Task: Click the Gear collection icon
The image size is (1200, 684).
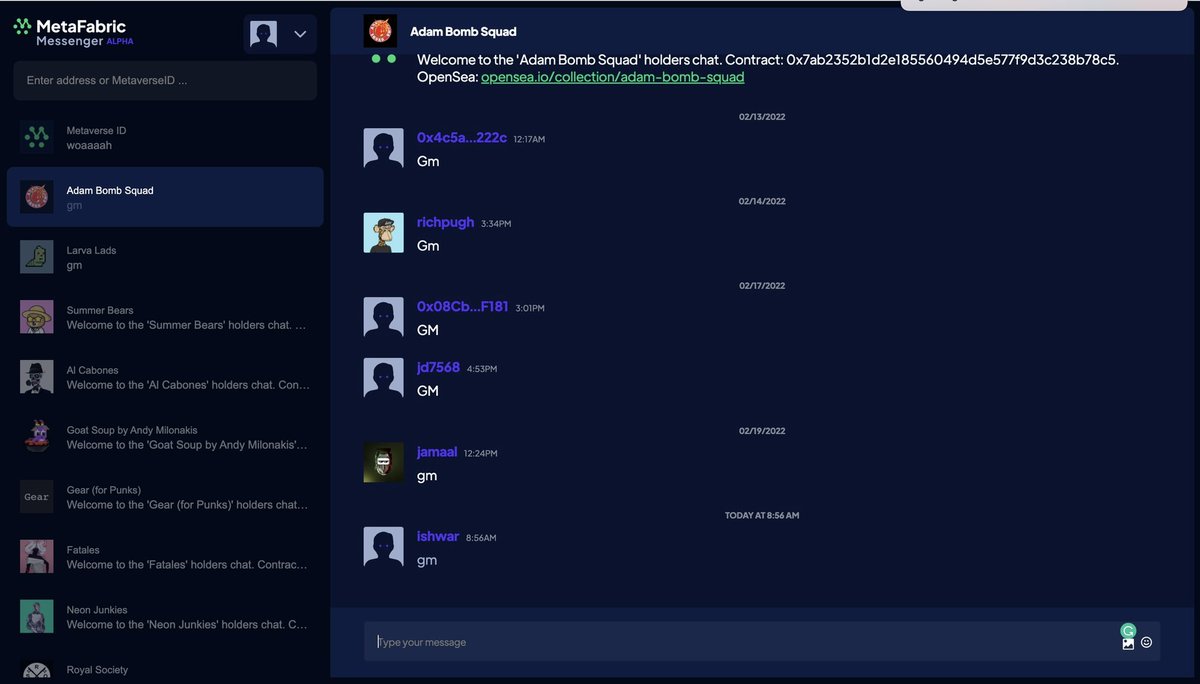Action: 37,497
